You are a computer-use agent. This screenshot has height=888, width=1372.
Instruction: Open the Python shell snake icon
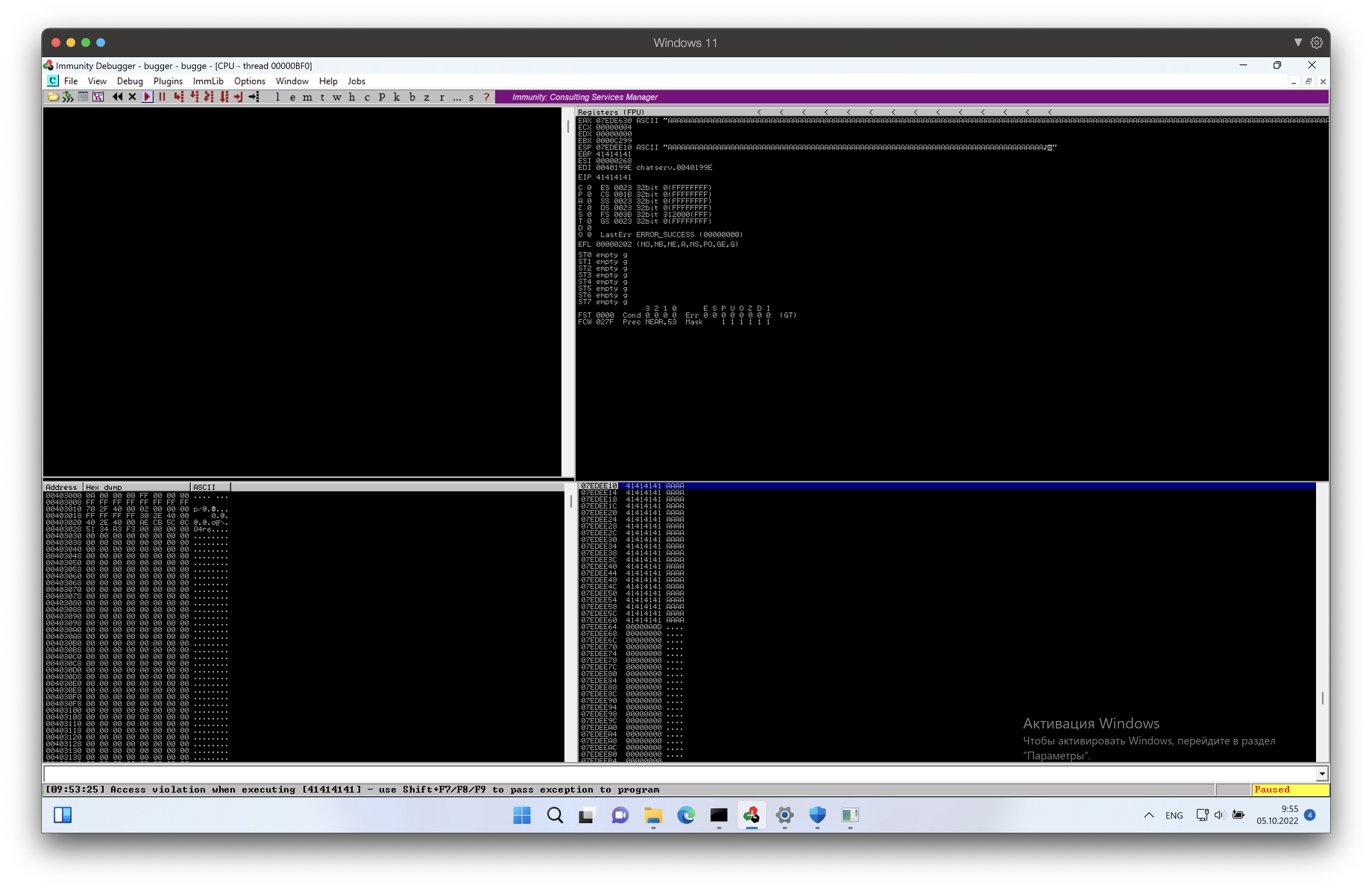(x=68, y=97)
